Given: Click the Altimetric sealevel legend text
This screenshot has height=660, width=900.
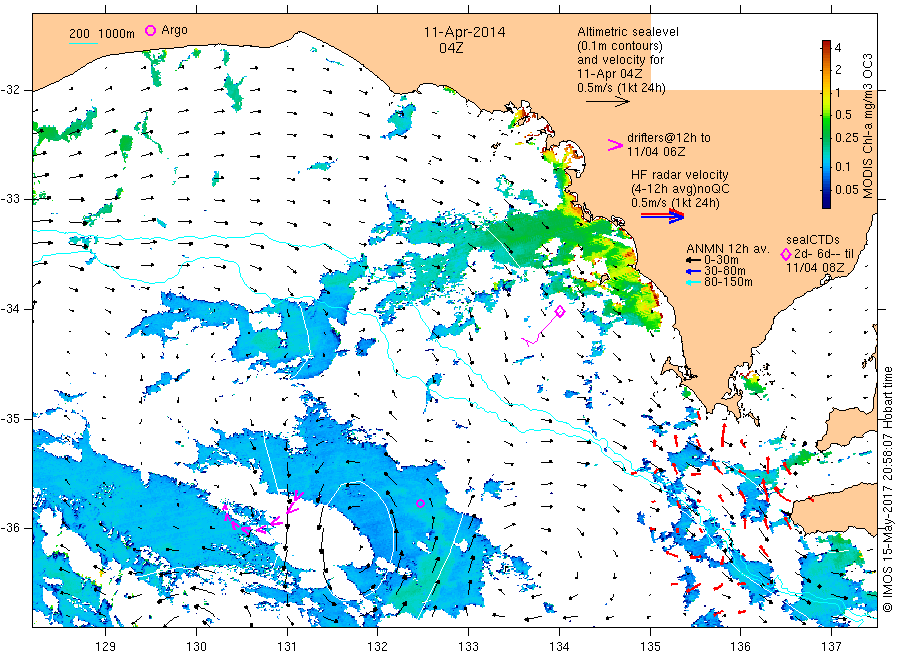Looking at the screenshot, I should tap(627, 32).
